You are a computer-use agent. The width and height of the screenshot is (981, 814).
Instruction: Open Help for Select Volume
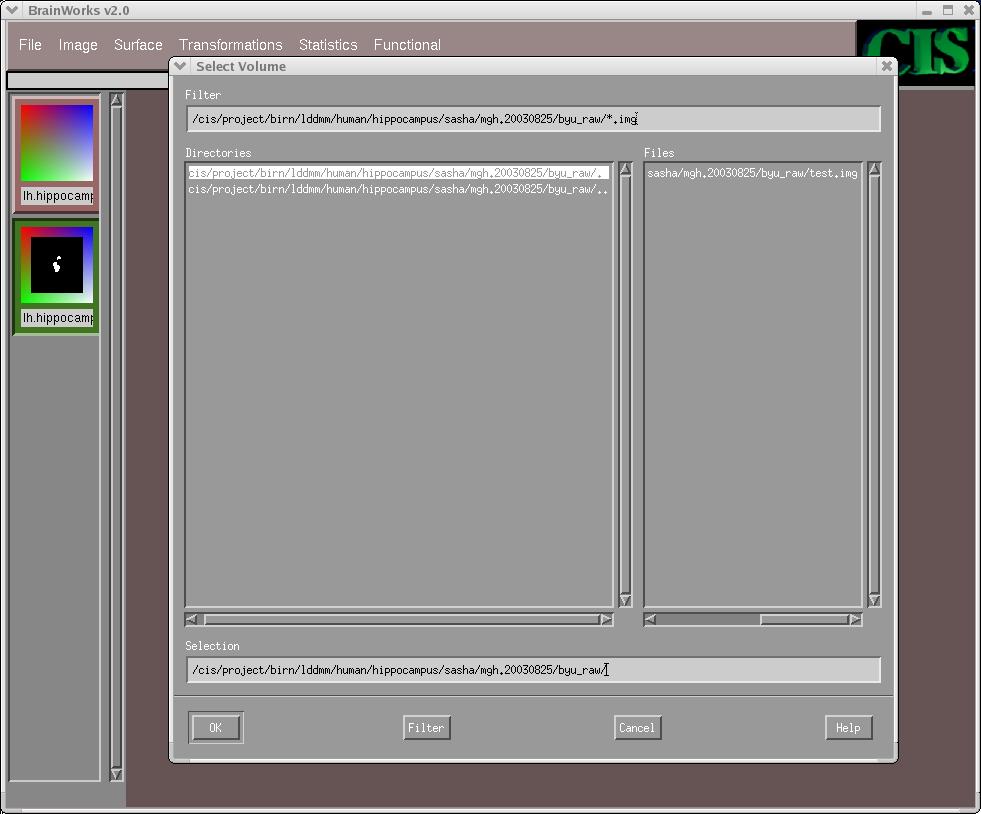848,728
